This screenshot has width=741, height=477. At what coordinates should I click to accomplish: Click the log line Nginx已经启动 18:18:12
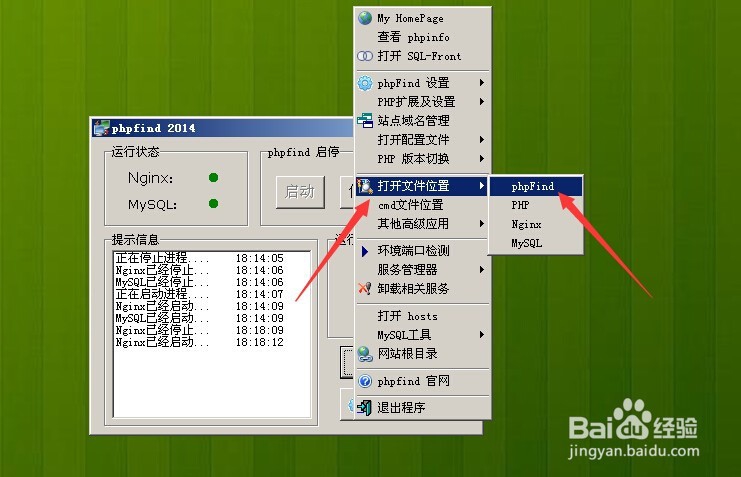pos(199,342)
